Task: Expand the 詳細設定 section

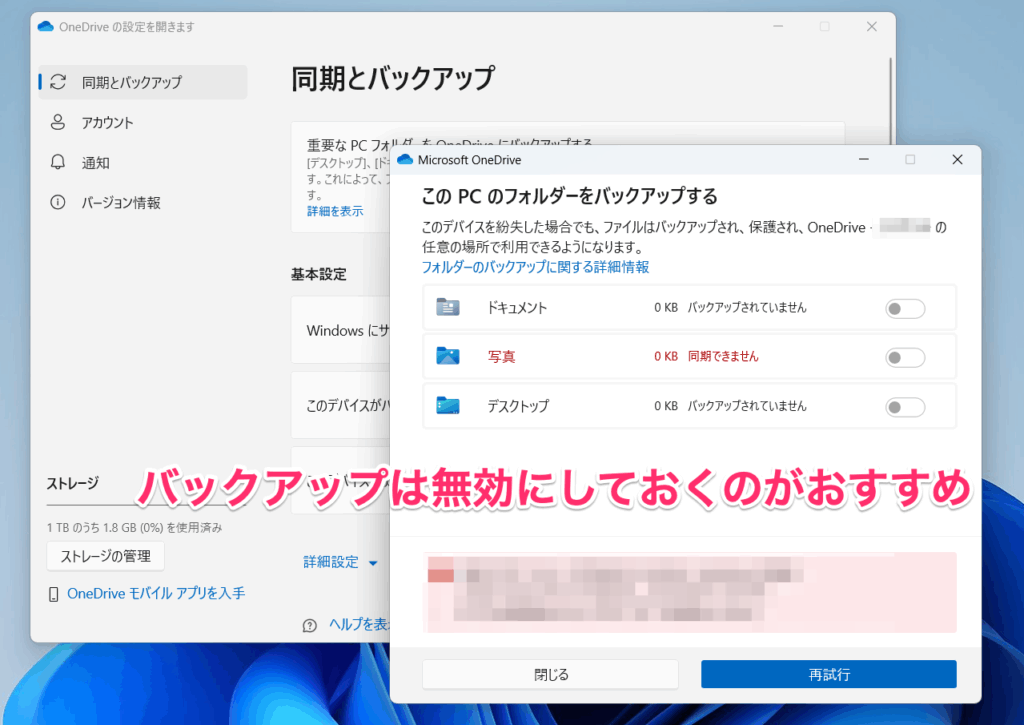Action: click(x=340, y=562)
